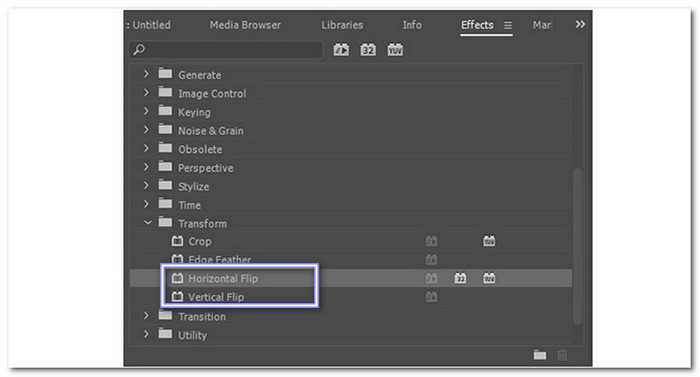Click the YUV badge on Horizontal Flip row
Viewport: 700px width, 377px height.
point(489,279)
